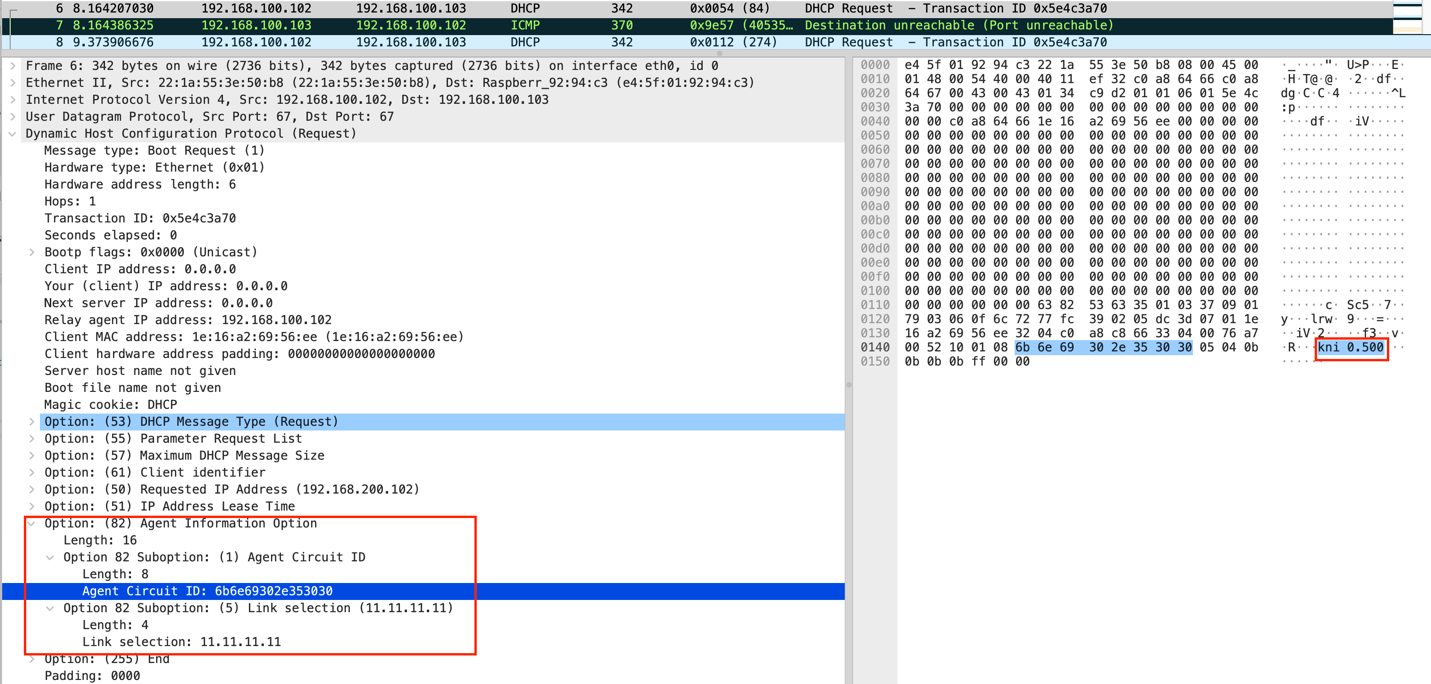The image size is (1431, 684).
Task: Collapse Dynamic Host Configuration Protocol tree
Action: click(x=13, y=134)
